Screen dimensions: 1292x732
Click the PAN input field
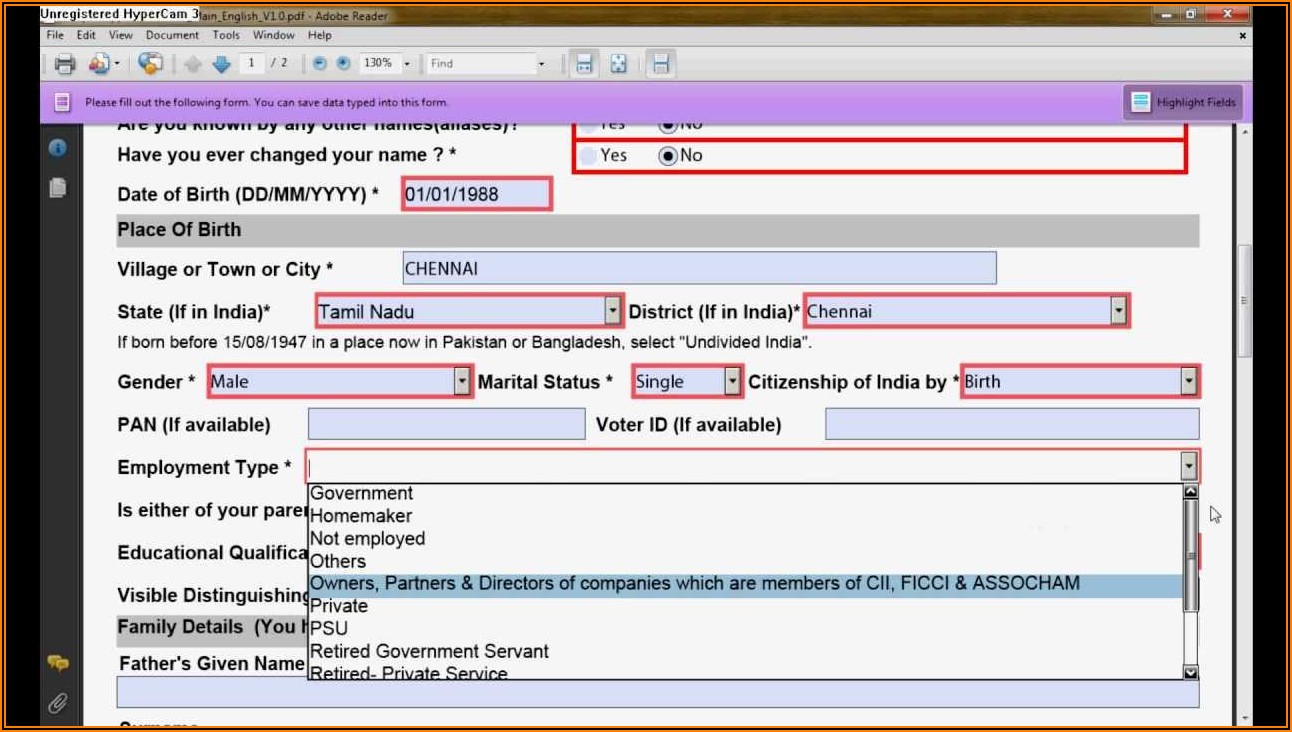tap(446, 425)
